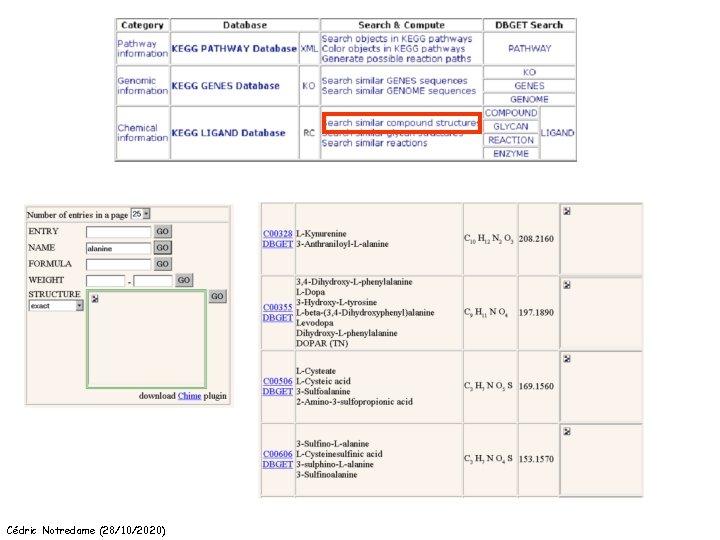Open the DBGET link under C00328

point(277,244)
